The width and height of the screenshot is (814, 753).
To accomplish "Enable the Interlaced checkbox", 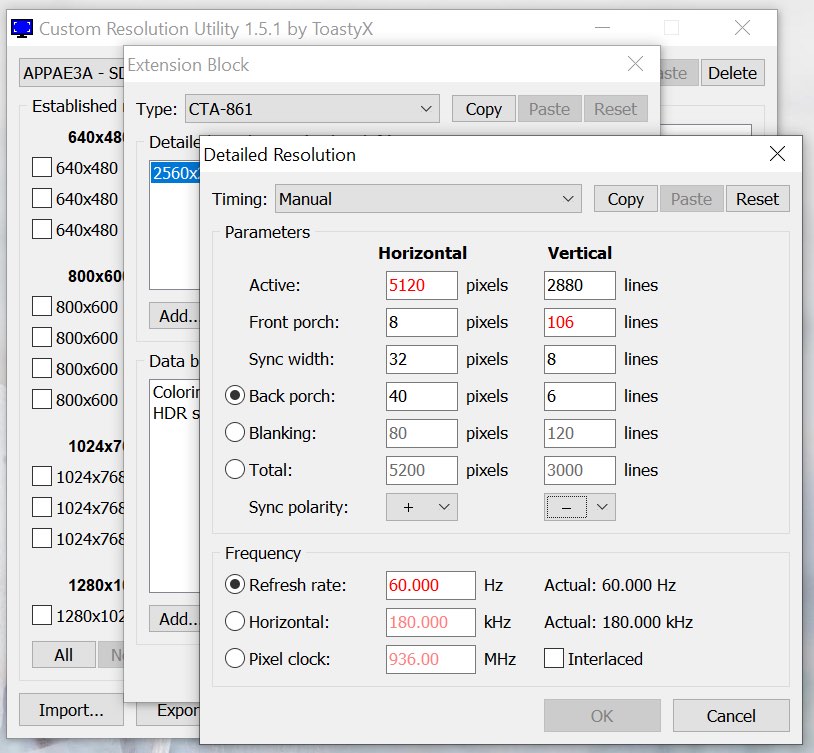I will click(x=553, y=658).
